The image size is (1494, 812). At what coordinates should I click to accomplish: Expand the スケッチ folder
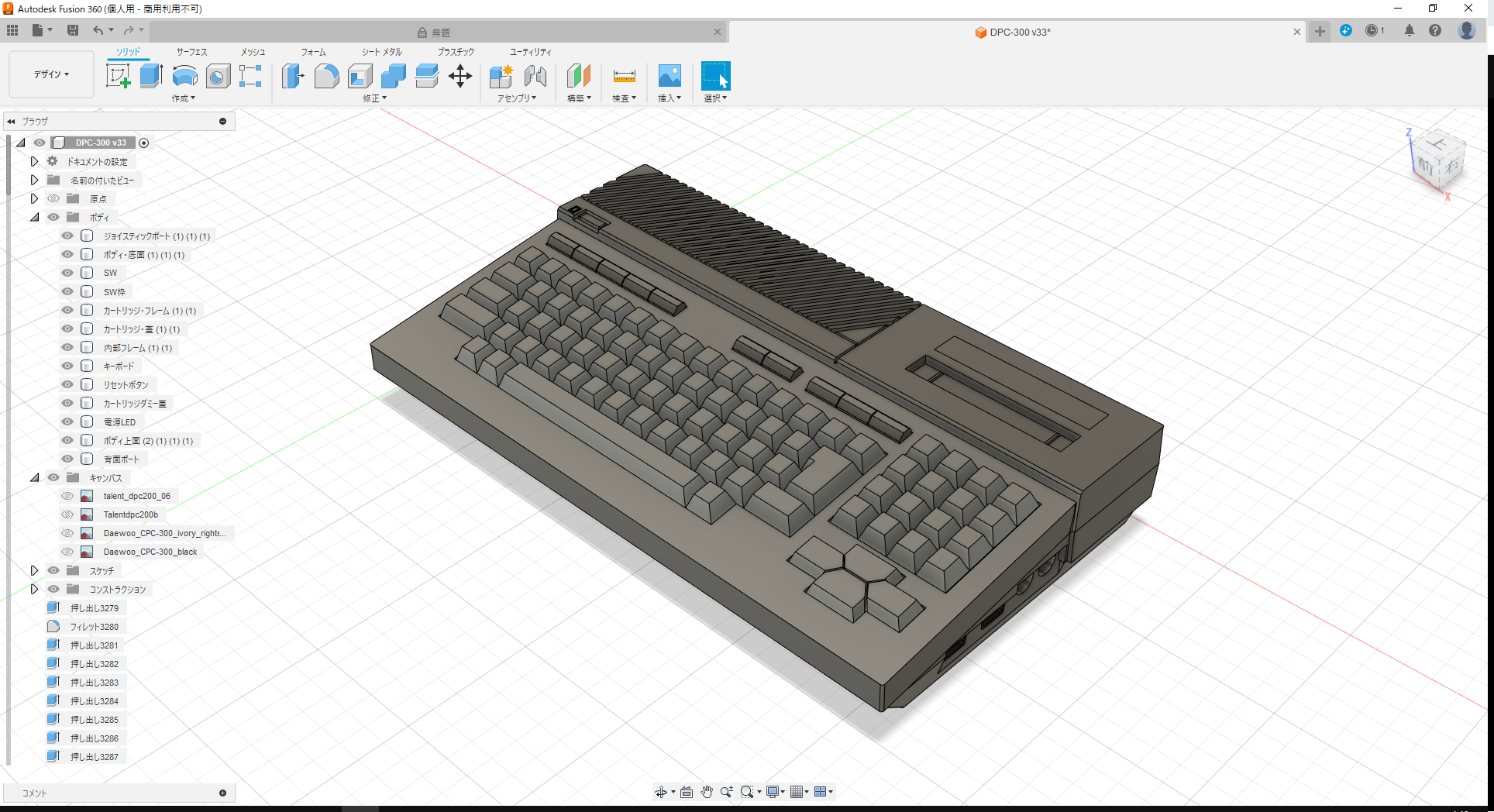tap(34, 570)
